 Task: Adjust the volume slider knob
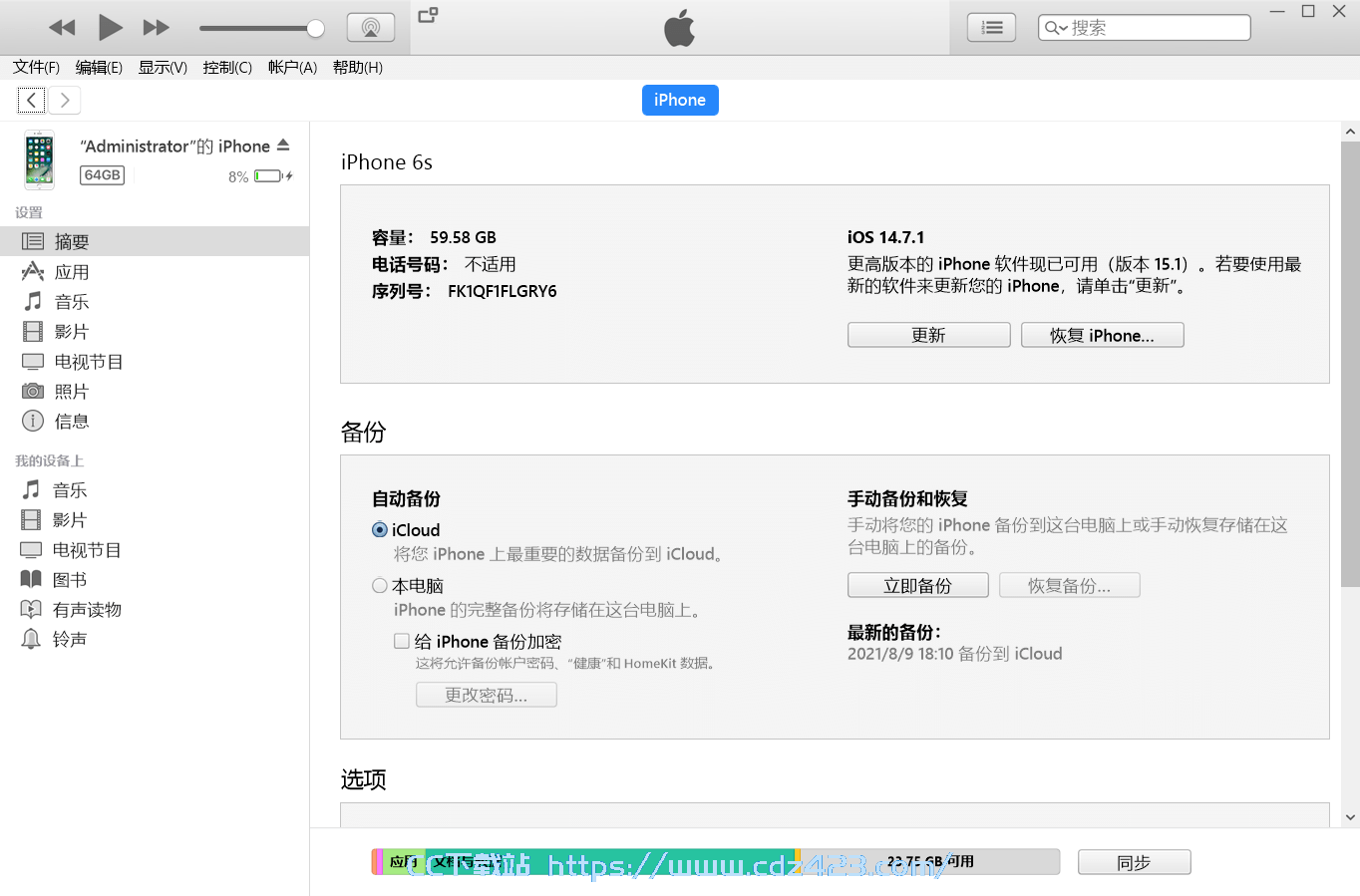point(315,28)
